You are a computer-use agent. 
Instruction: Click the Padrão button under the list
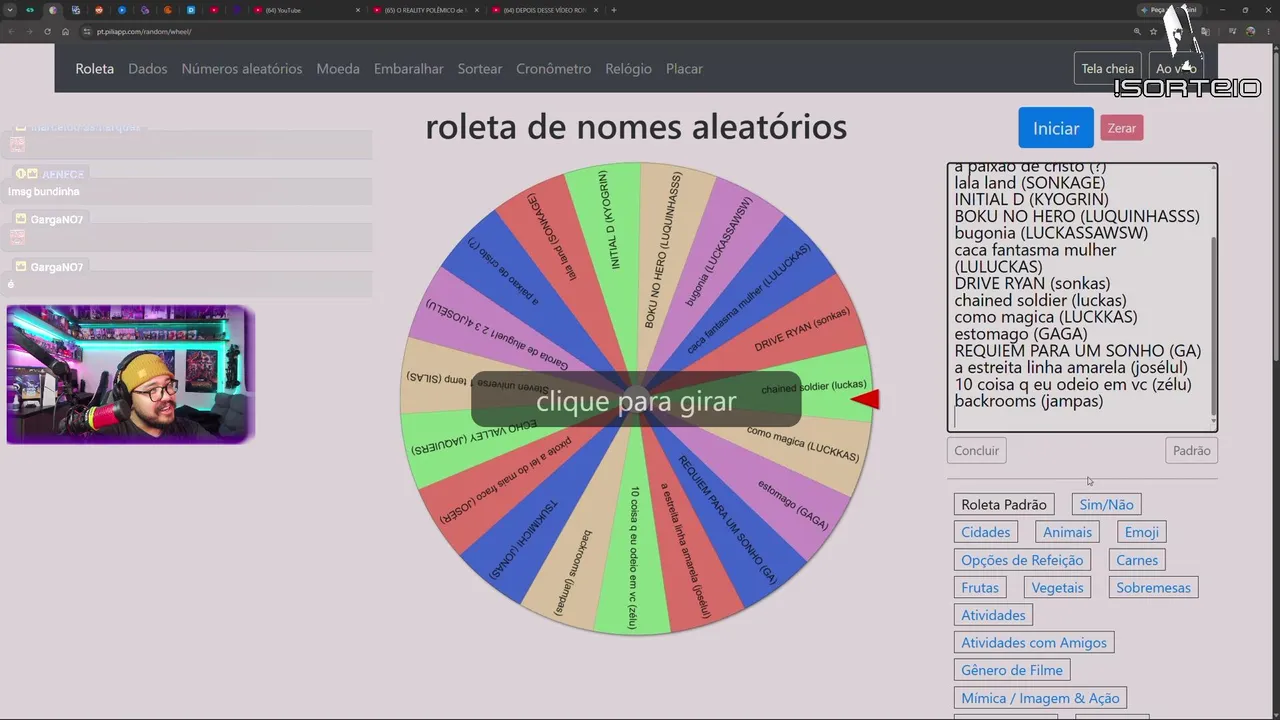pos(1191,451)
